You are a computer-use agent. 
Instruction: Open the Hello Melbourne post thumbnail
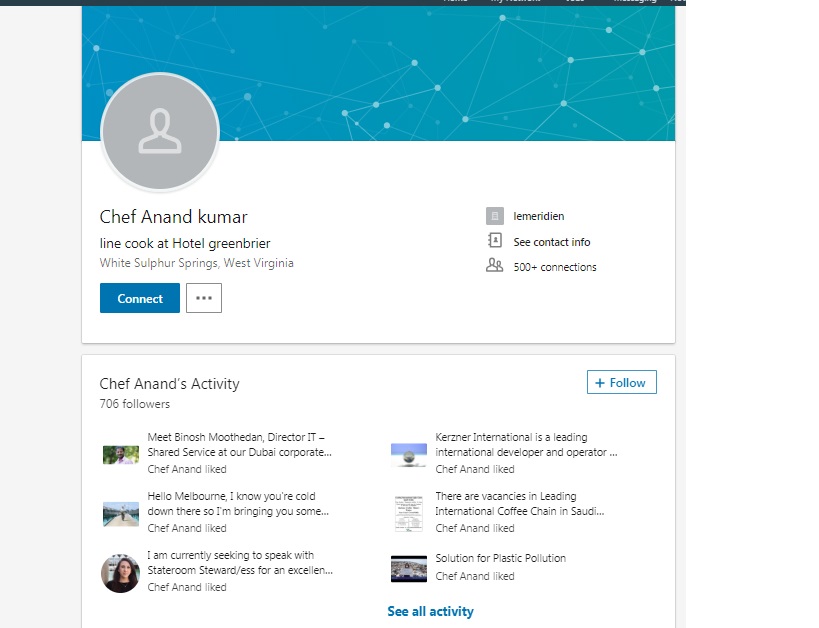point(121,514)
